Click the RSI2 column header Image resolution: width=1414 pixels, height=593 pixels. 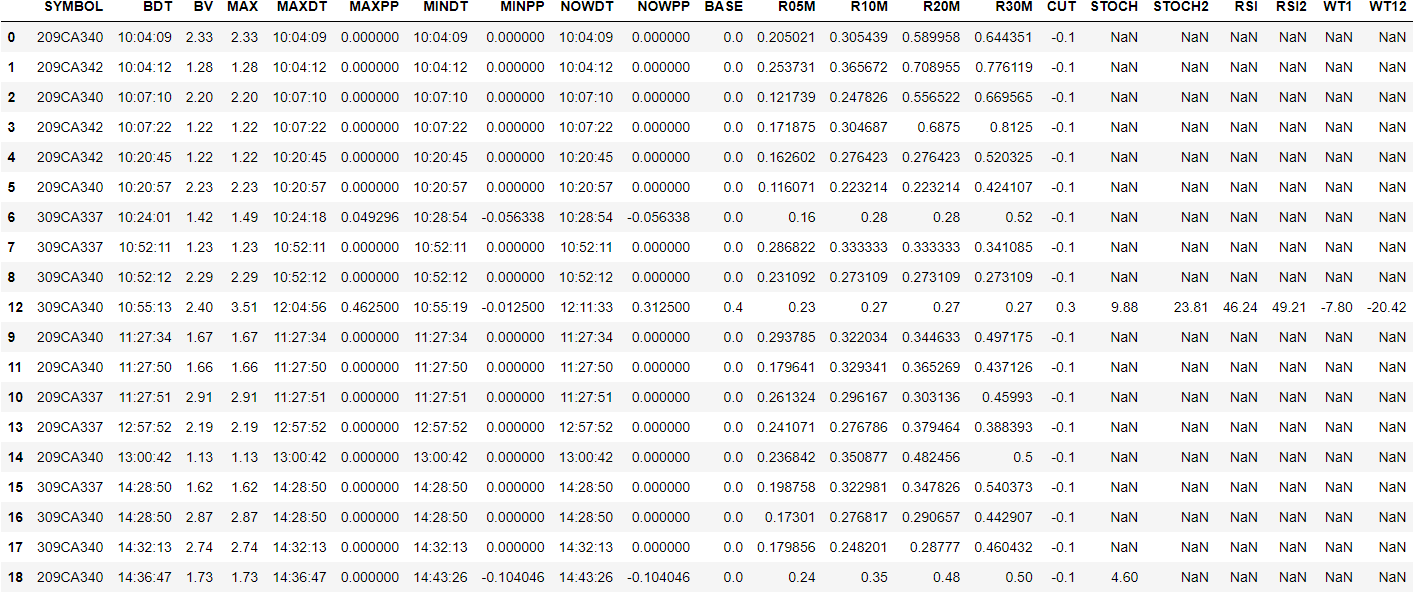tap(1291, 7)
